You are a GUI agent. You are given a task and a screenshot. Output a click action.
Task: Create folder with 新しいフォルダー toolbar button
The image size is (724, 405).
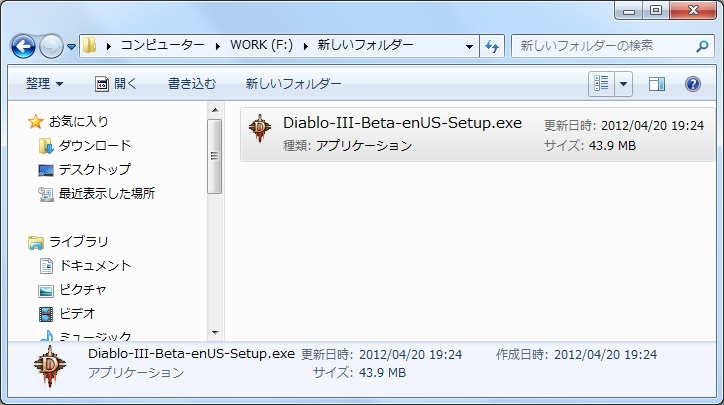(x=293, y=84)
